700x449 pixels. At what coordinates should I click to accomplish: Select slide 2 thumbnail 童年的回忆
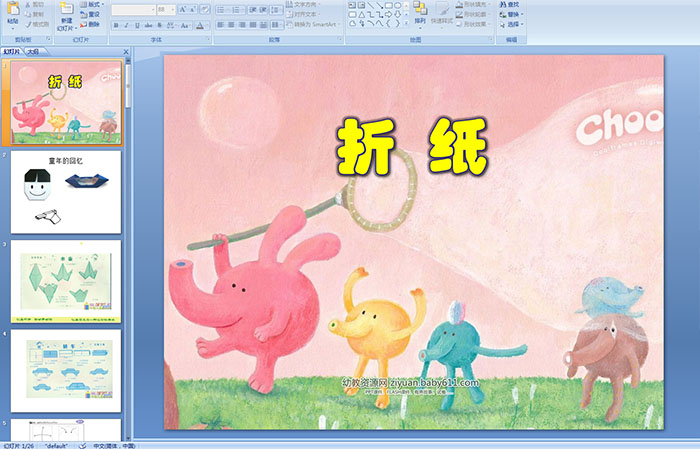(x=66, y=192)
